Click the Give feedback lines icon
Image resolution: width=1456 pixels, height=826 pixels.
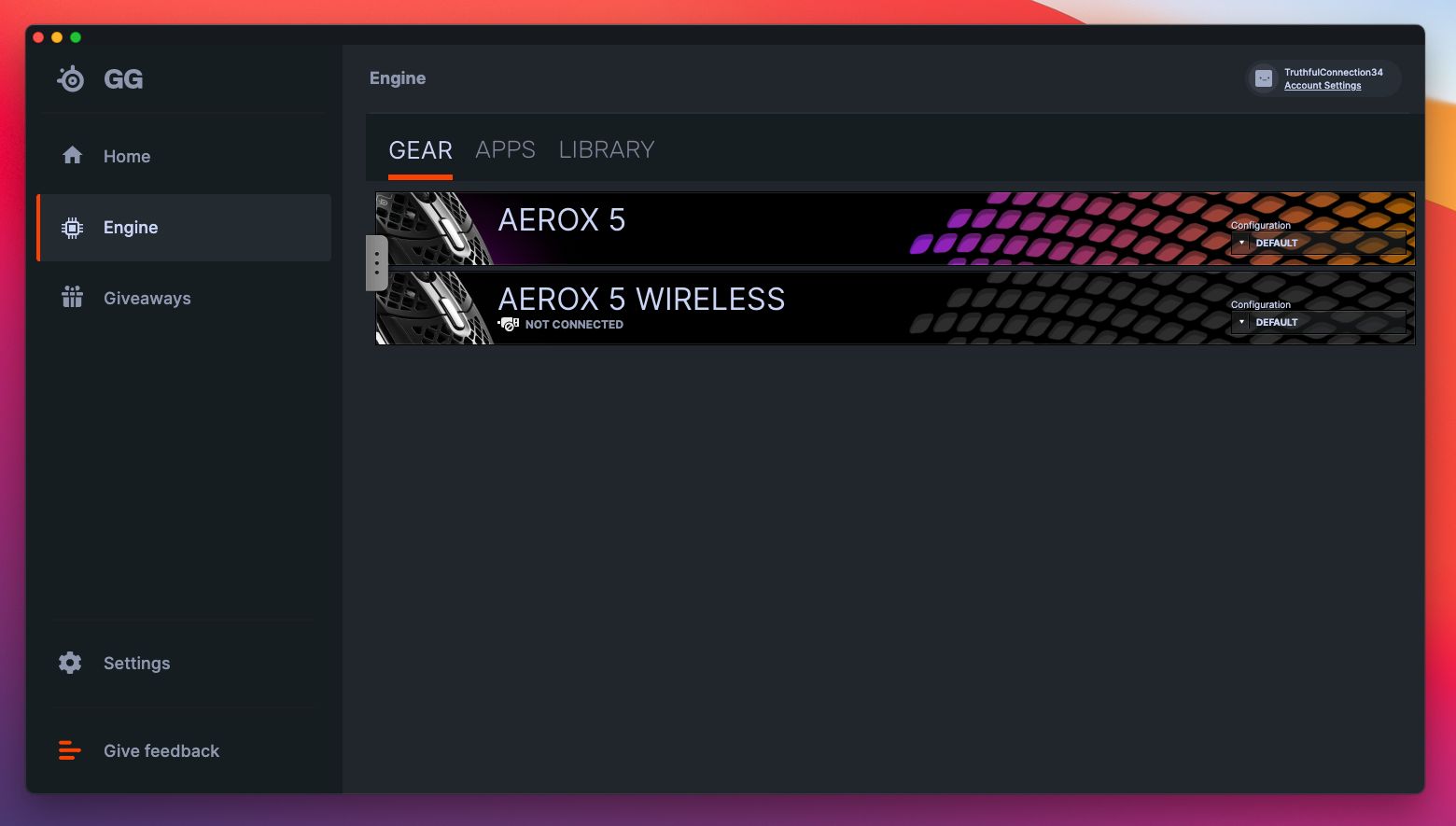(70, 750)
